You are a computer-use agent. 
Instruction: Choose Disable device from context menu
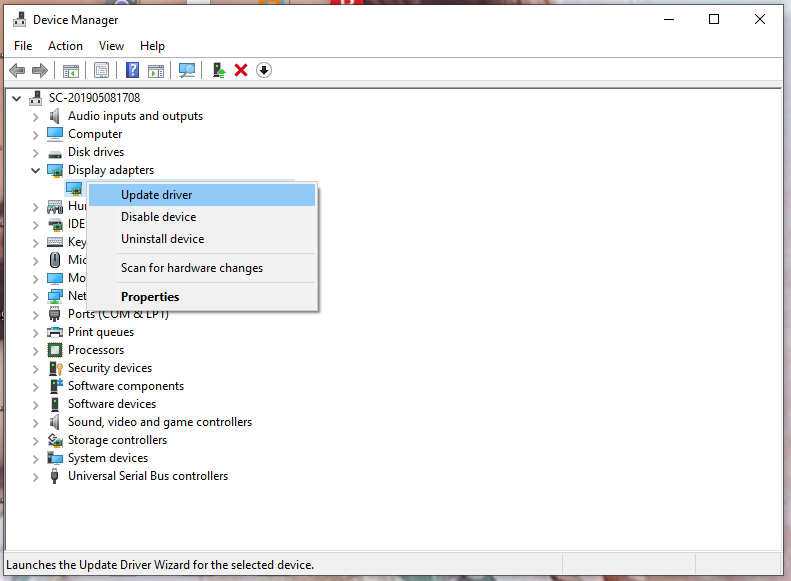(202, 217)
